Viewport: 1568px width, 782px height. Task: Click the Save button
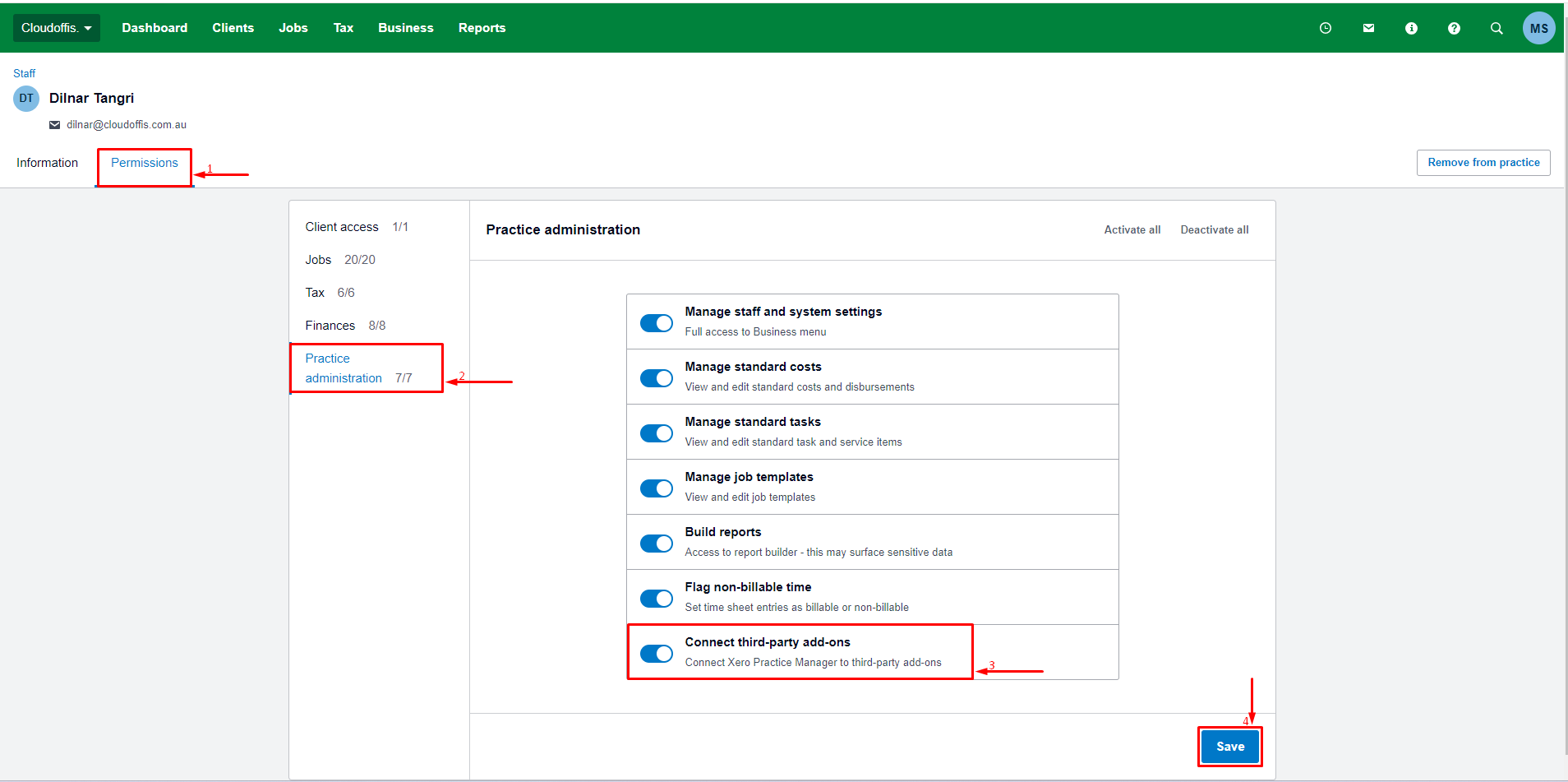pyautogui.click(x=1230, y=747)
